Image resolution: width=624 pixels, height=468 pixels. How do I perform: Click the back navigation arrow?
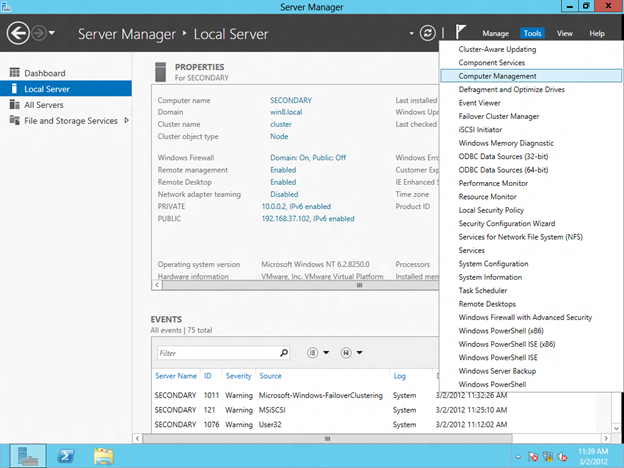coord(18,34)
